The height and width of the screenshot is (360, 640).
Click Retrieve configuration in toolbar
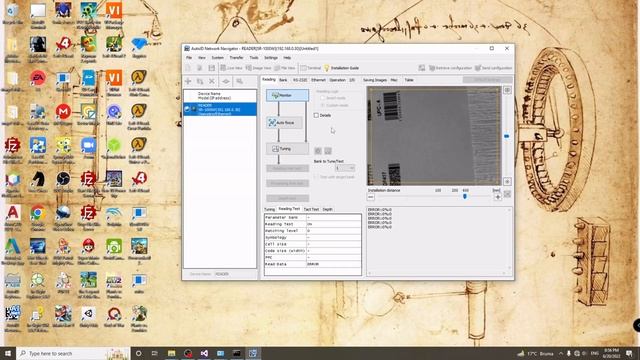click(x=450, y=68)
